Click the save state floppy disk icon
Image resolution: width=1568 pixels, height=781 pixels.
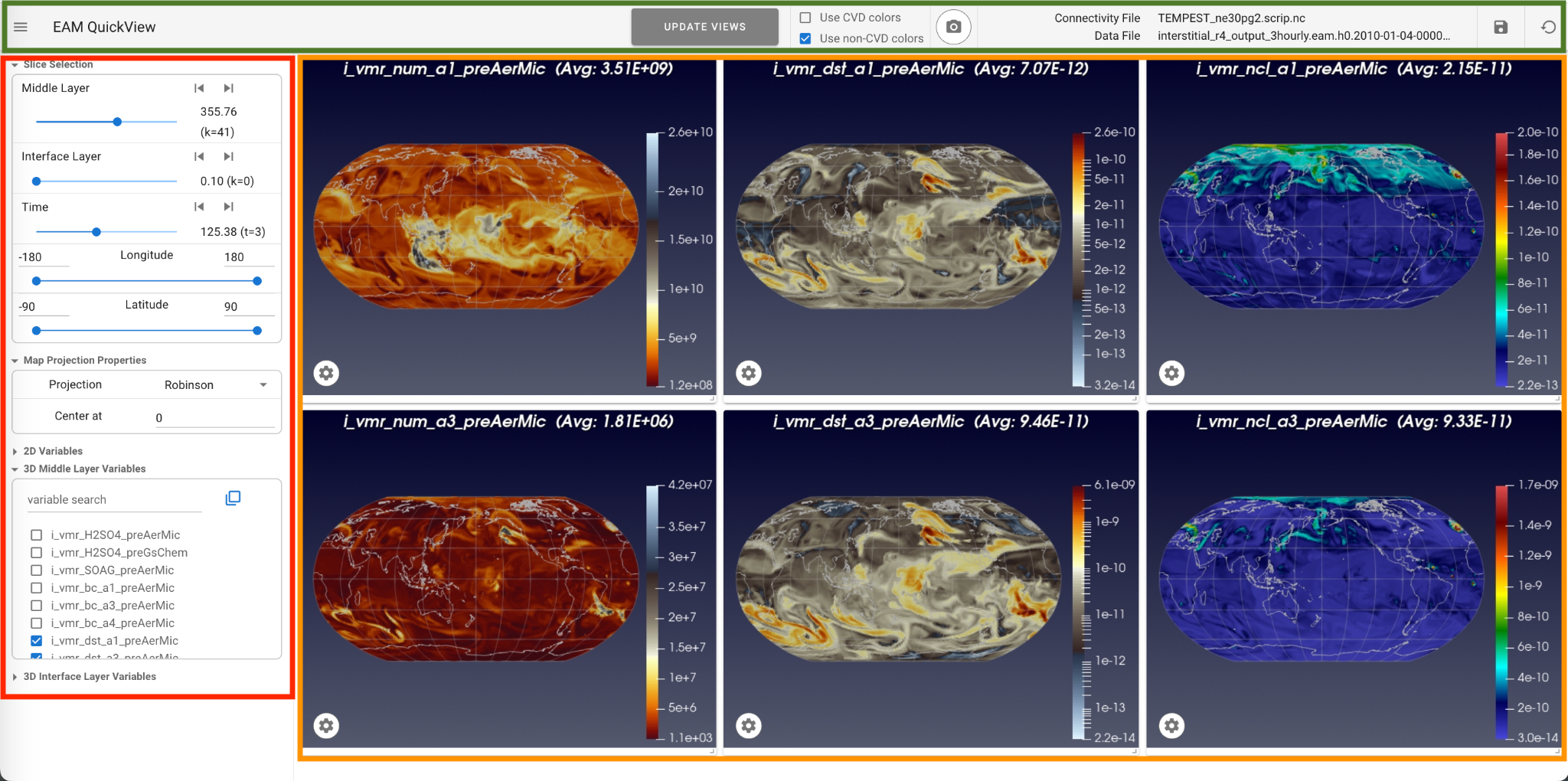(x=1501, y=27)
